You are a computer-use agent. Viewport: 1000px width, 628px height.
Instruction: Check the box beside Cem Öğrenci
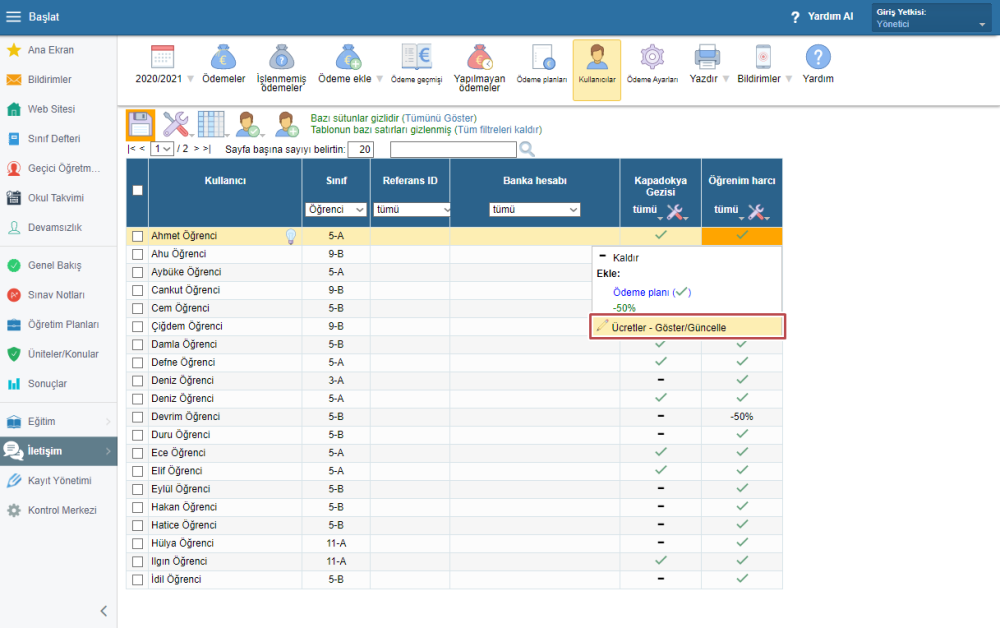pos(138,309)
